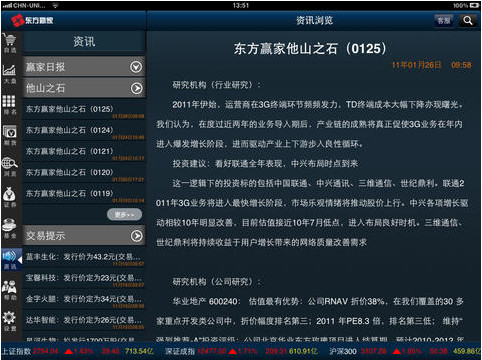Open the 交易提示 section arrow

(x=136, y=236)
